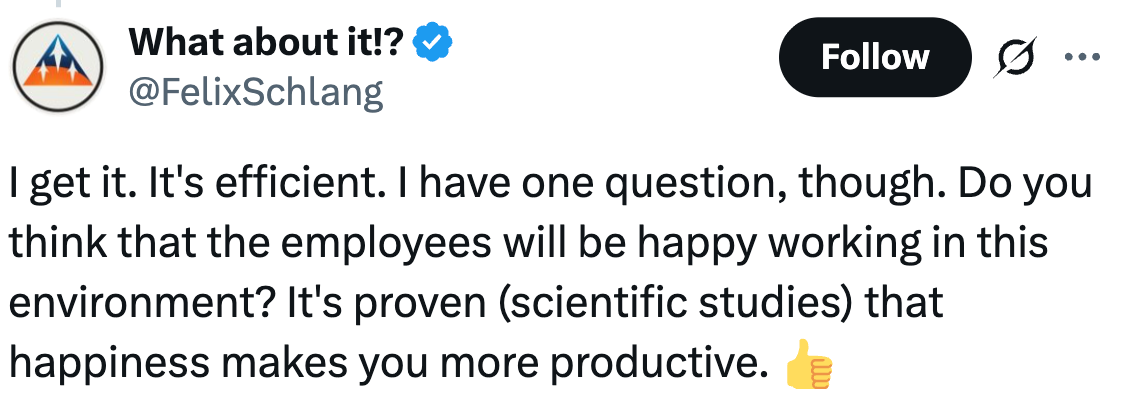This screenshot has height=412, width=1142.
Task: Open the three-dot more options menu
Action: (x=1082, y=56)
